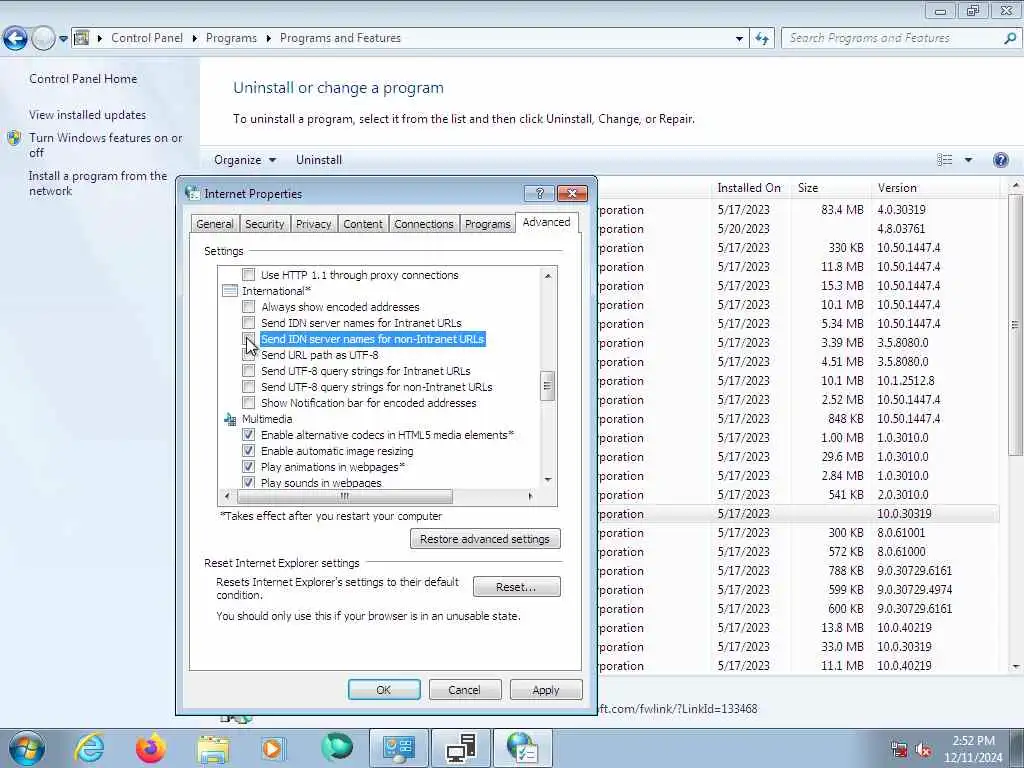Open View installed updates link
The image size is (1024, 768).
[88, 115]
